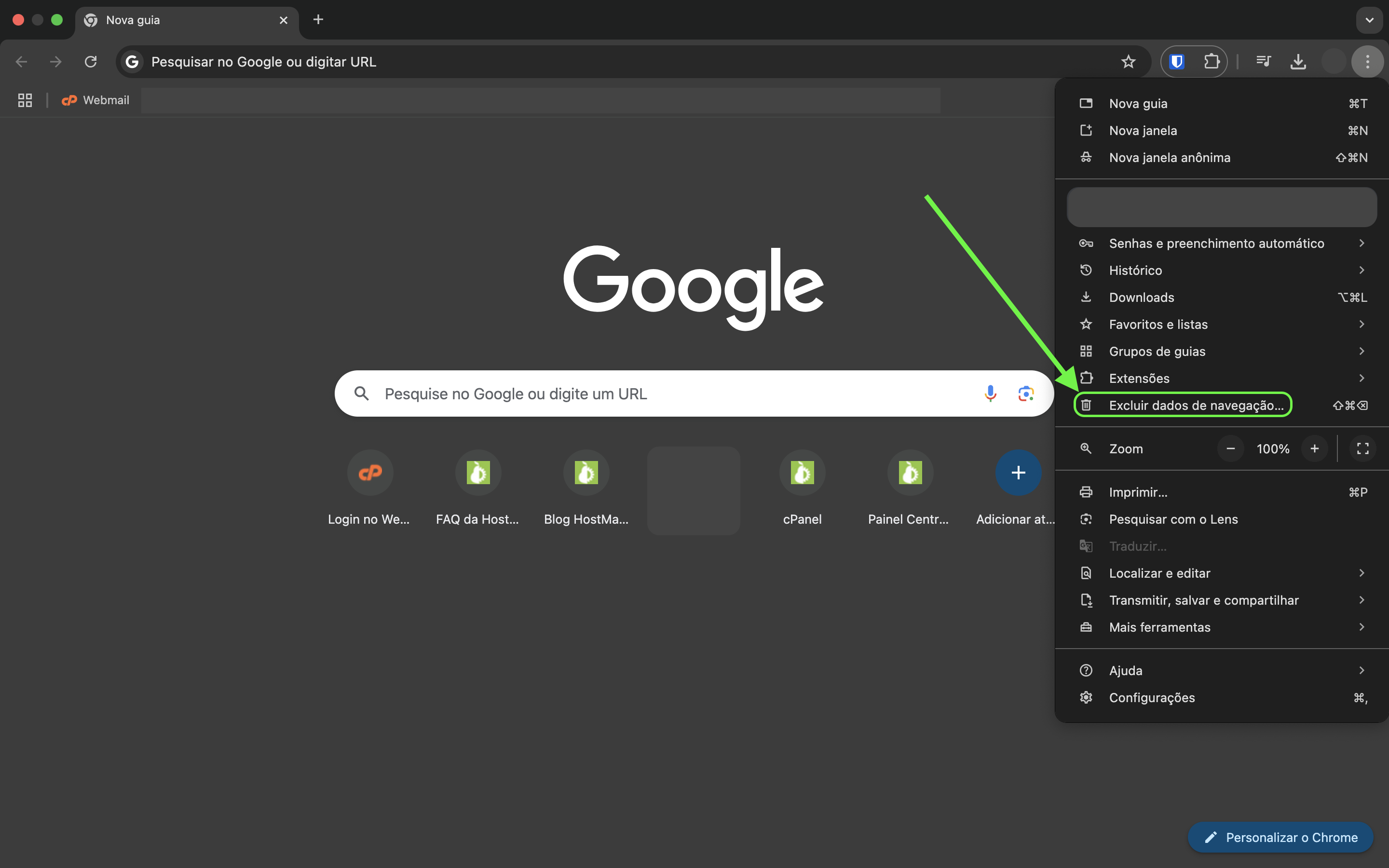1389x868 pixels.
Task: Open the media controls icon in toolbar
Action: (1263, 61)
